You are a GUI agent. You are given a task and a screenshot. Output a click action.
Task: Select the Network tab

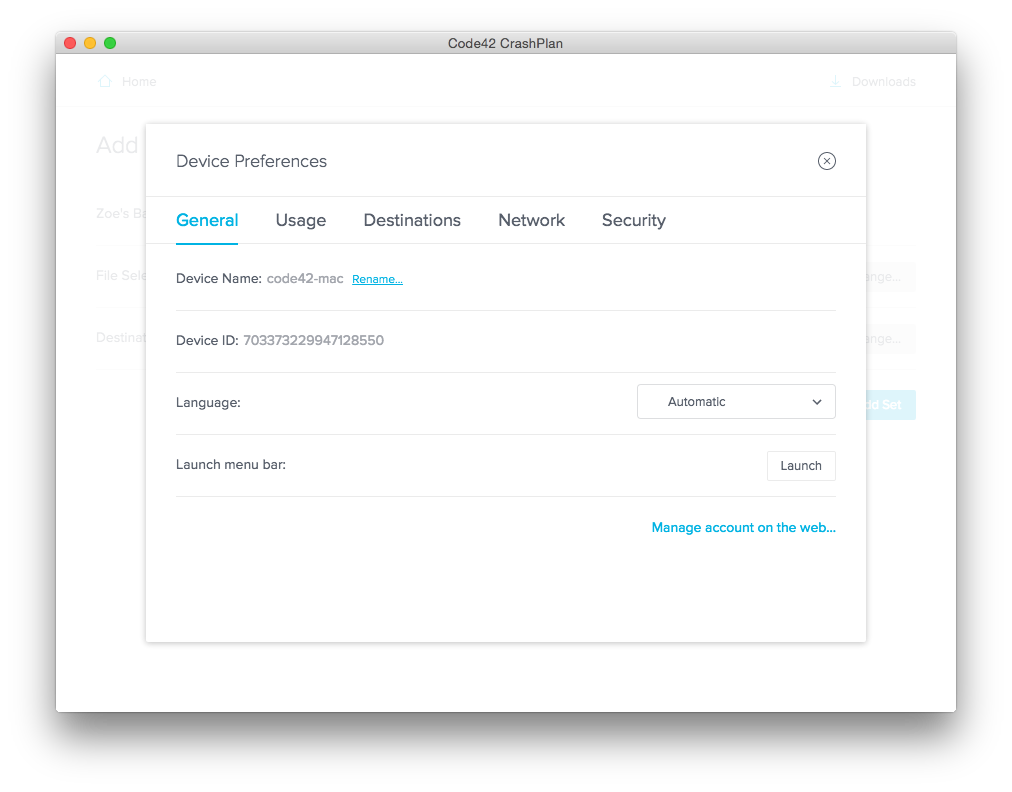(531, 220)
